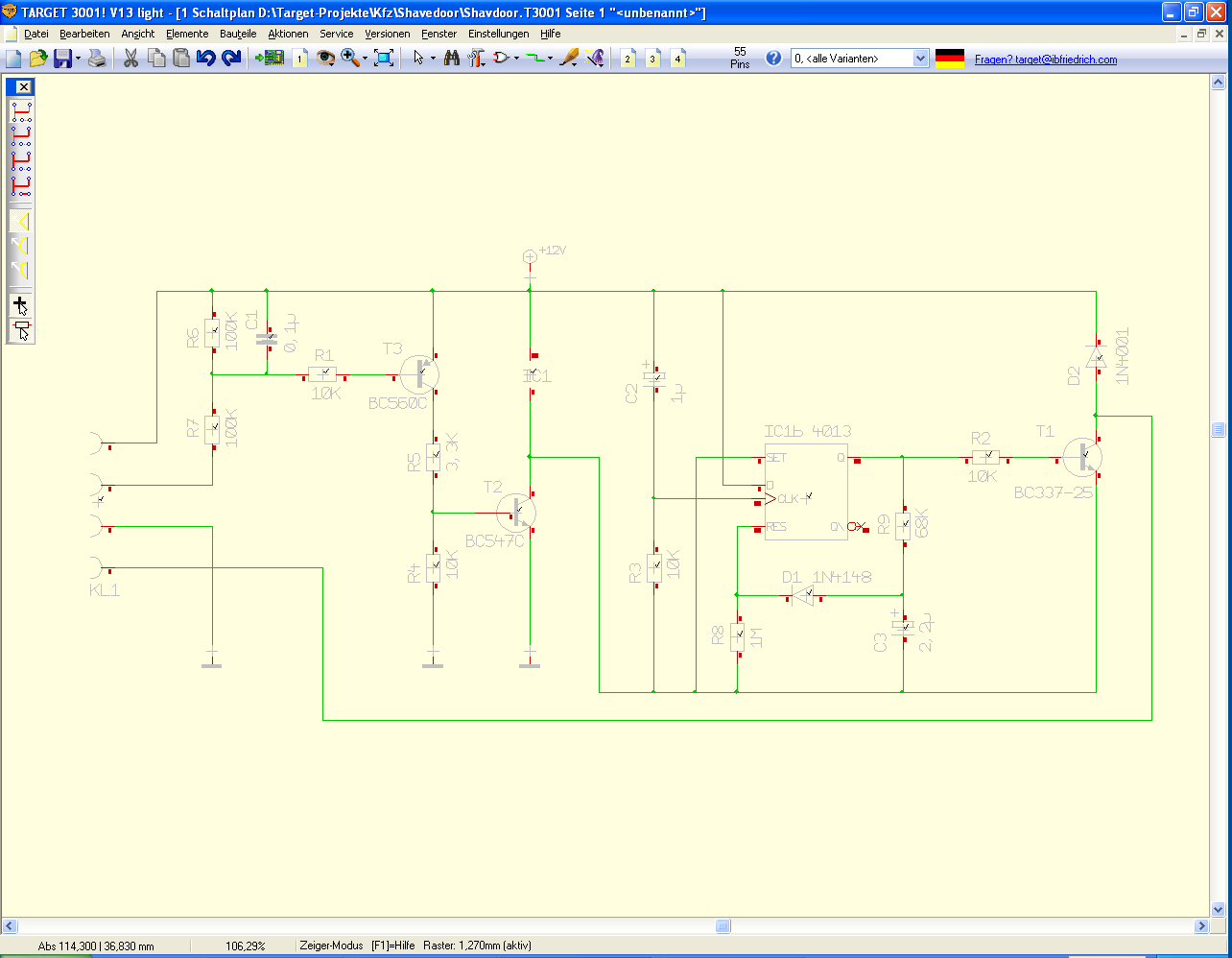Screen dimensions: 1232x958
Task: Click the Print icon in toolbar
Action: pos(97,59)
